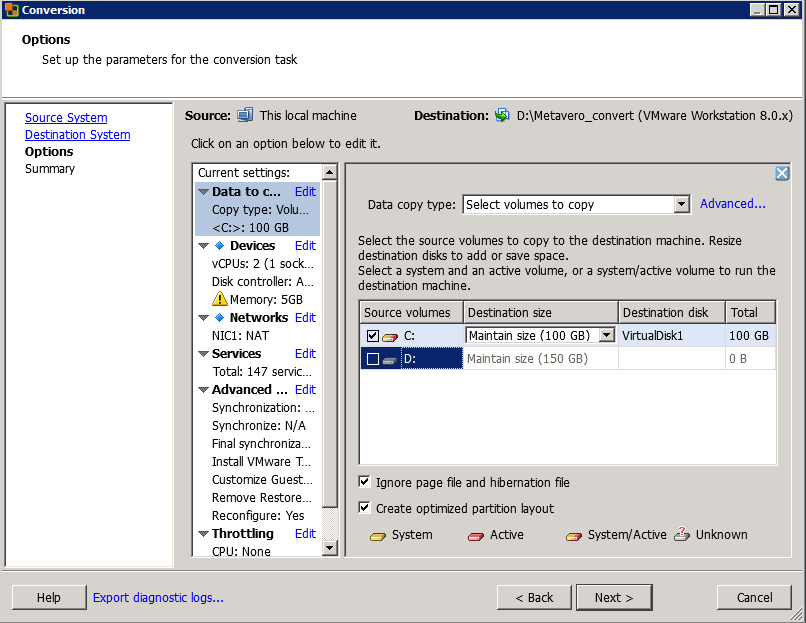This screenshot has width=806, height=623.
Task: Select the Summary step in sidebar
Action: 50,169
